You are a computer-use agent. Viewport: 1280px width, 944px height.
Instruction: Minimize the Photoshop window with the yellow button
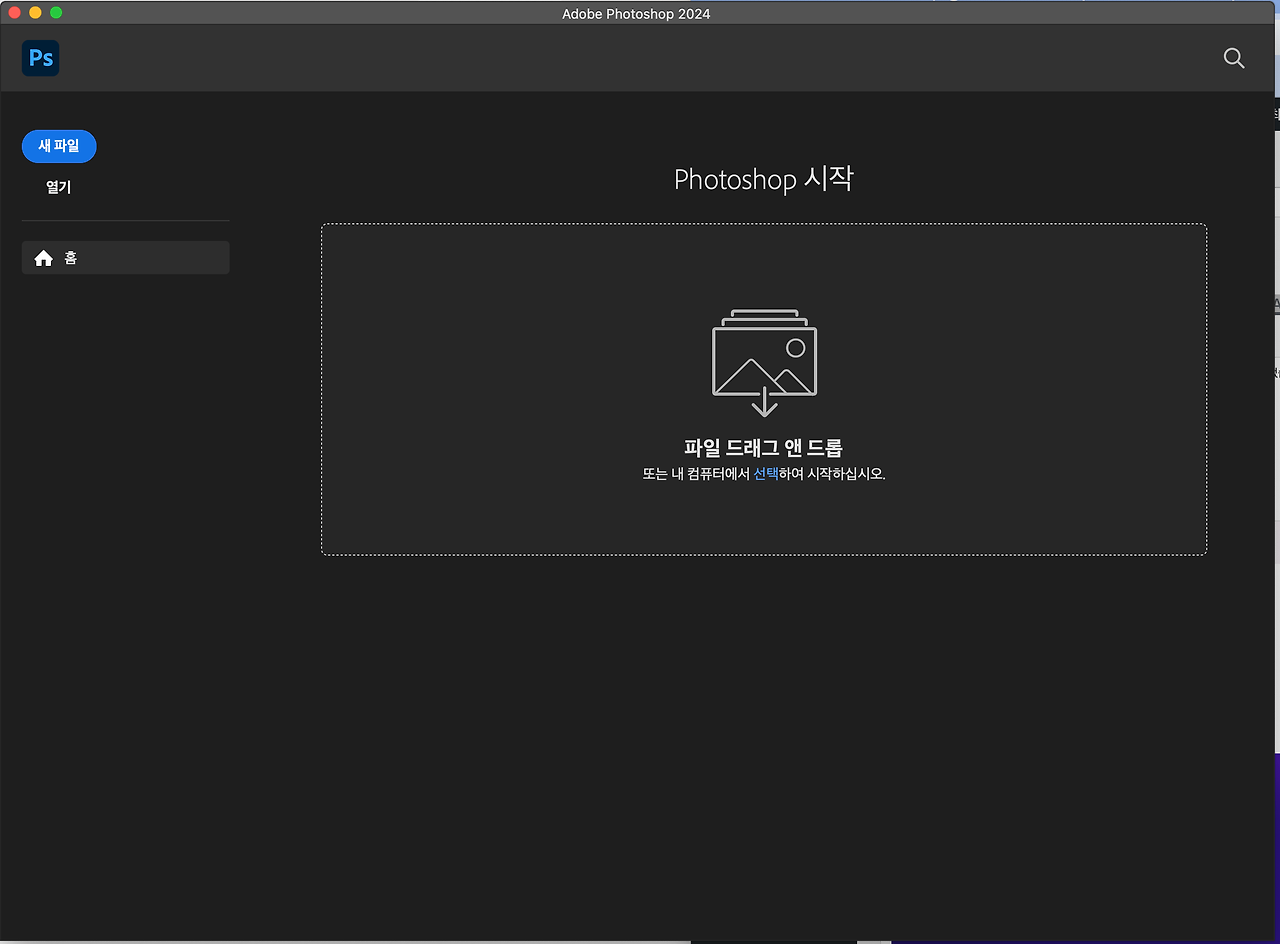pyautogui.click(x=35, y=12)
